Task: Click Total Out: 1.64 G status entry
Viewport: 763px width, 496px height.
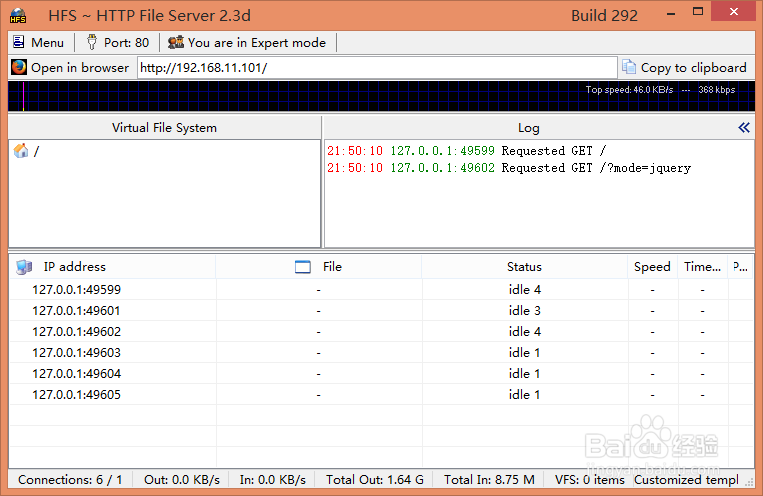Action: click(x=375, y=480)
